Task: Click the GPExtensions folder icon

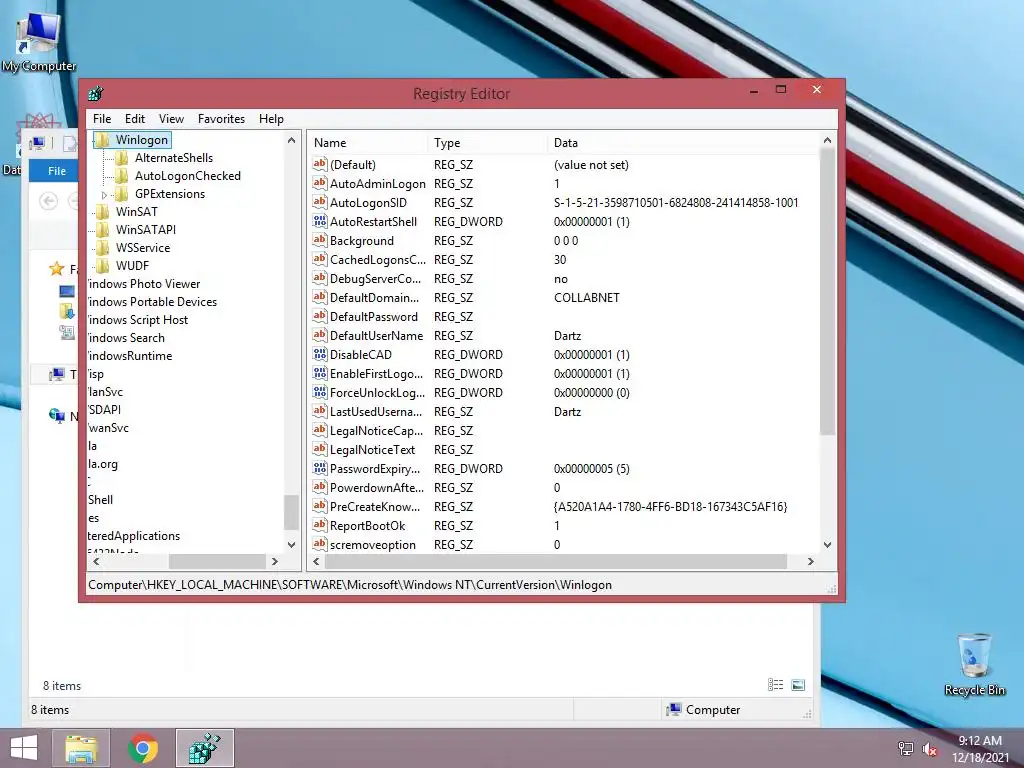Action: pyautogui.click(x=121, y=194)
